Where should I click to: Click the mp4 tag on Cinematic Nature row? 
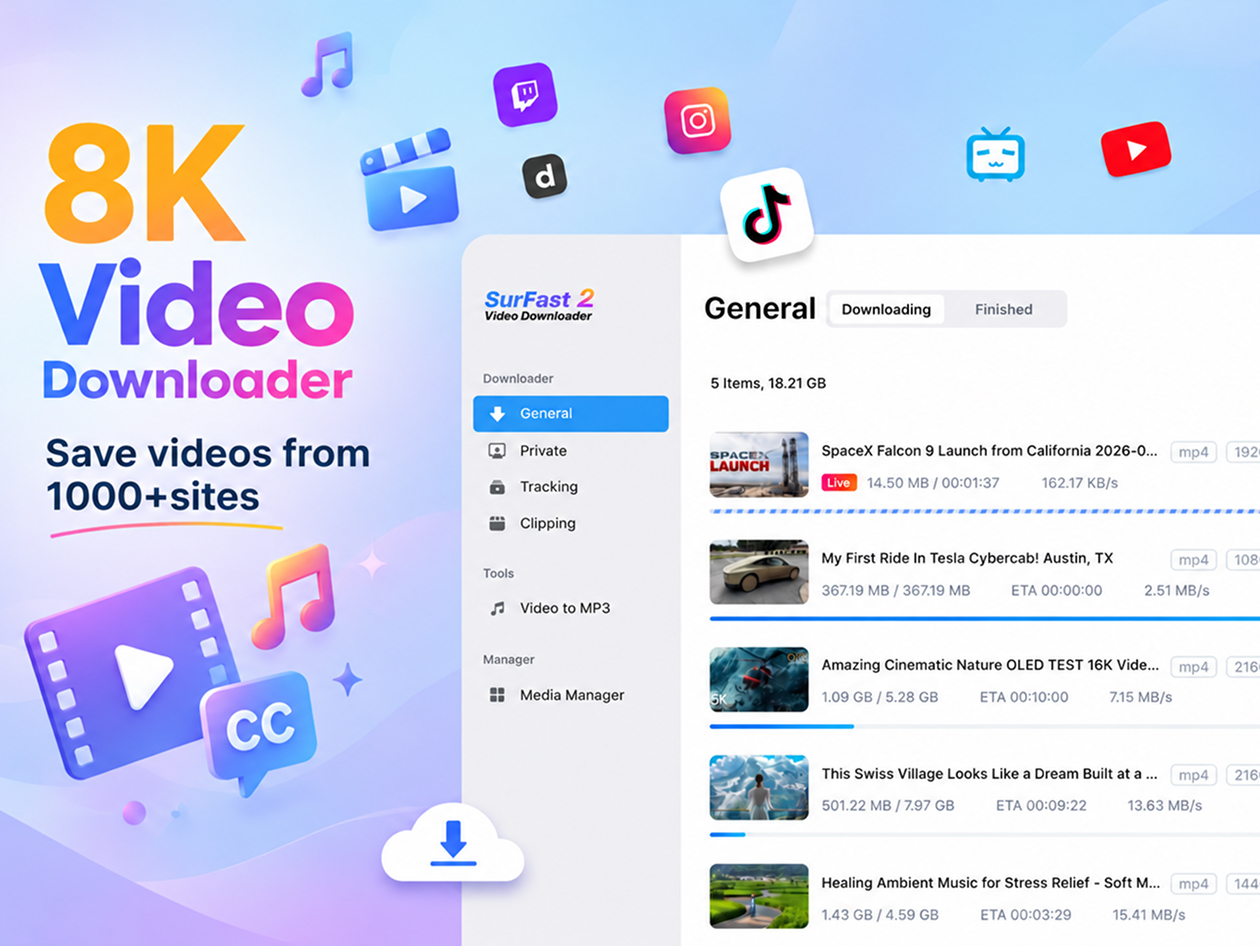pos(1194,667)
